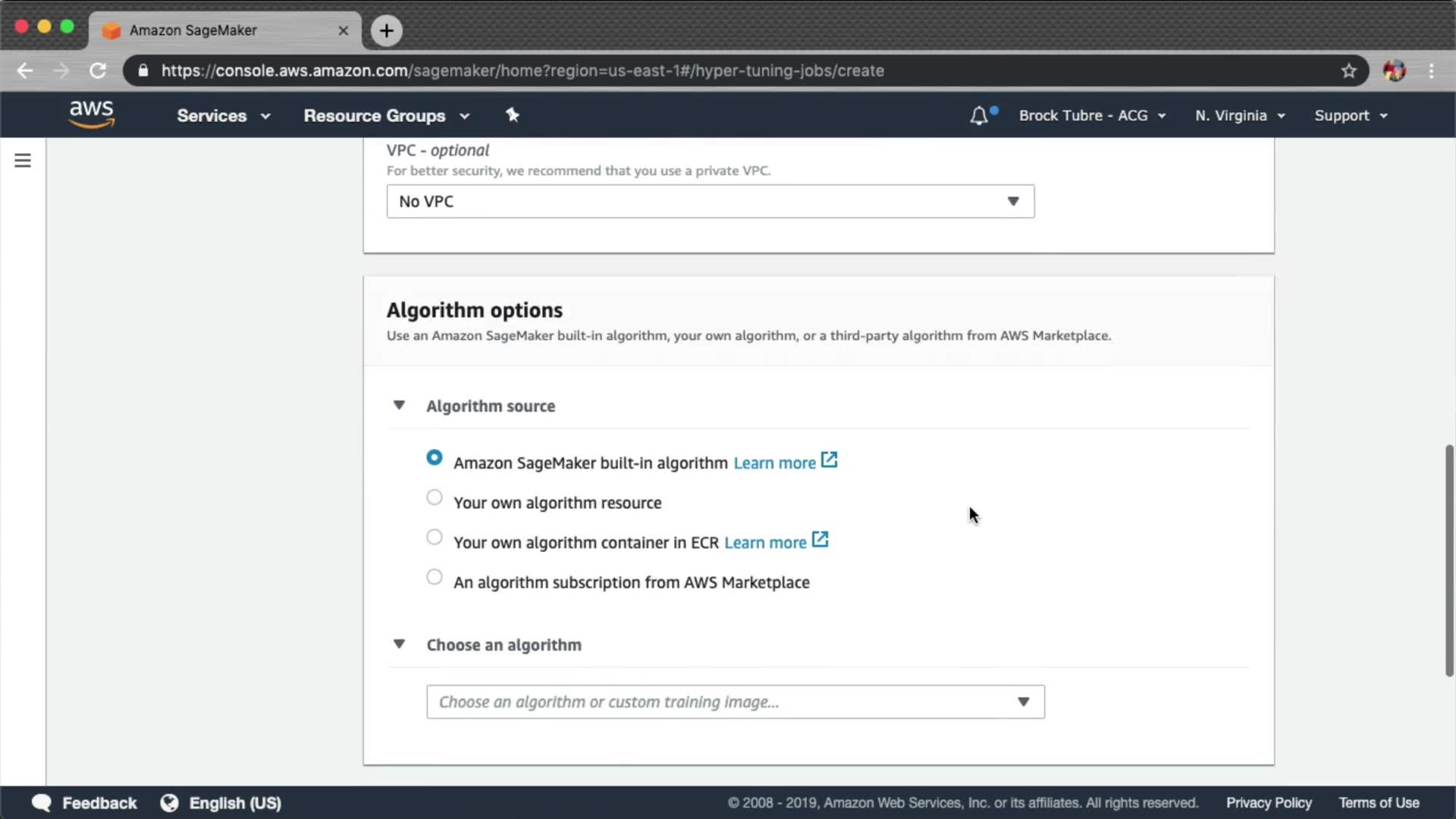Open the Resource Groups menu
Image resolution: width=1456 pixels, height=819 pixels.
tap(386, 116)
